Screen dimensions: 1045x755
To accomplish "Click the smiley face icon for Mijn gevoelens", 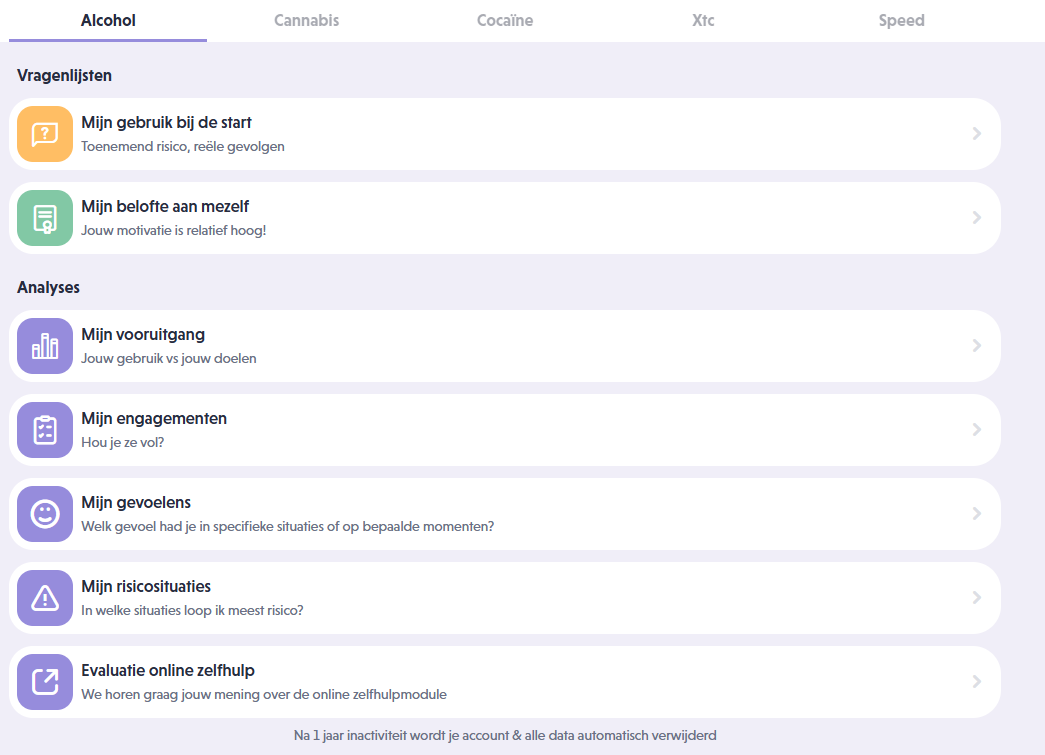I will [45, 514].
